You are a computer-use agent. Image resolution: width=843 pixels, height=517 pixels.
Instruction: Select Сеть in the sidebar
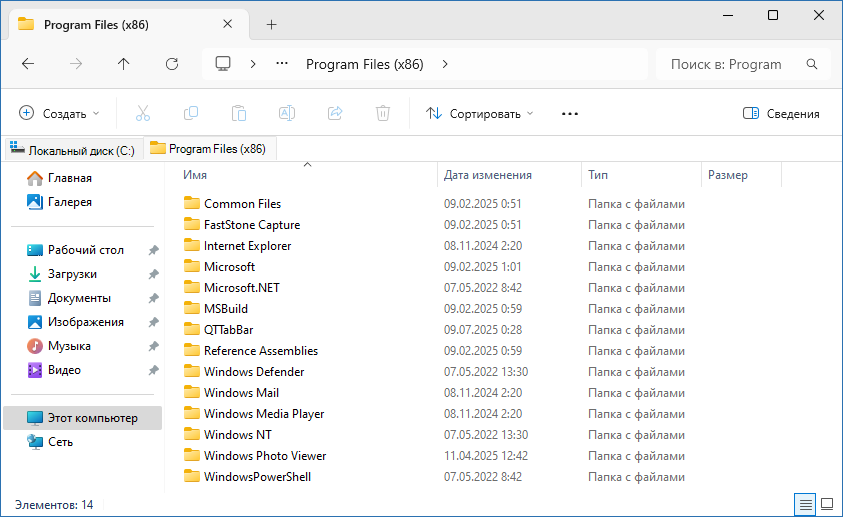[49, 442]
